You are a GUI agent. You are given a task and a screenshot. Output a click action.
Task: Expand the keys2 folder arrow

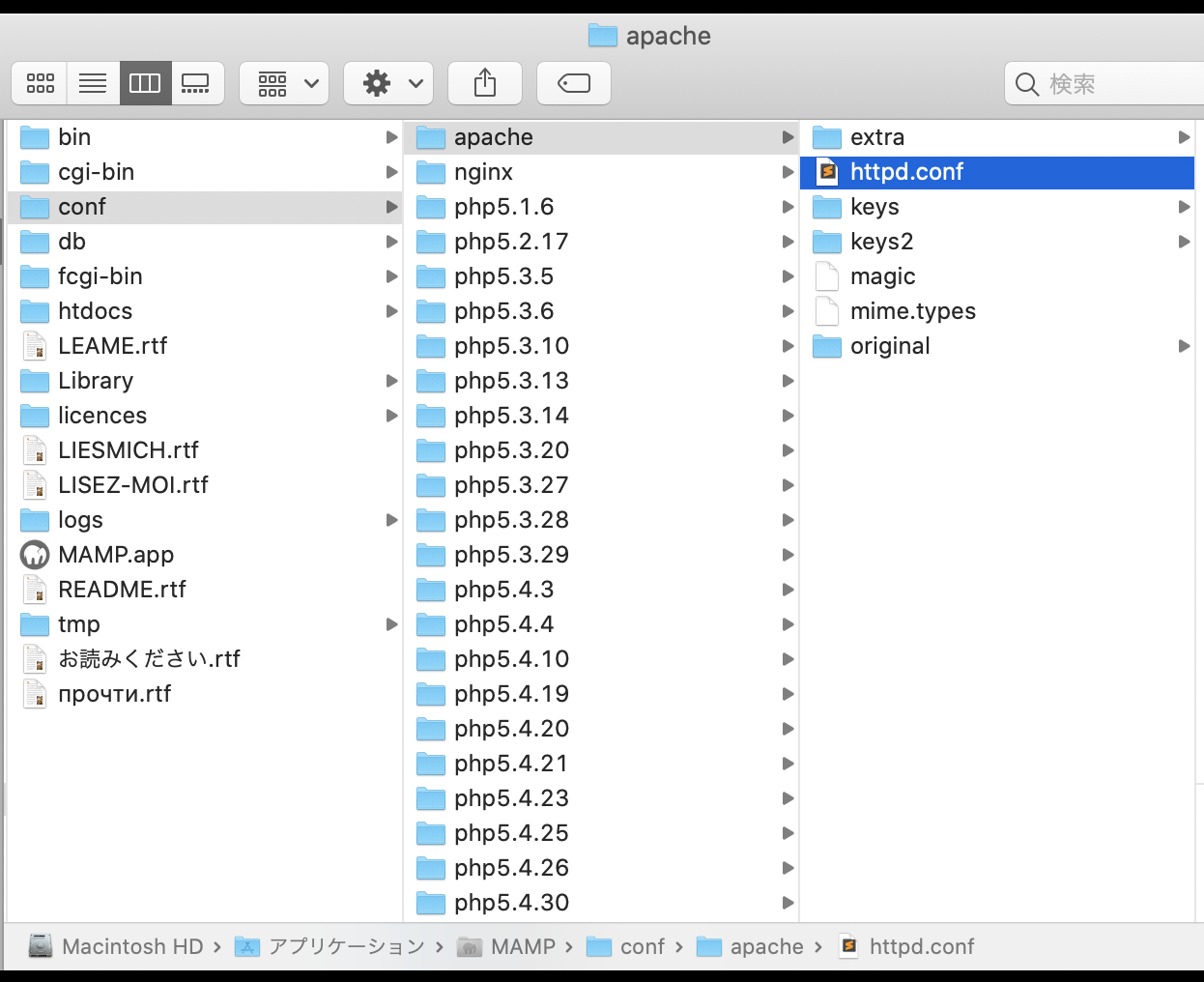pos(1184,242)
